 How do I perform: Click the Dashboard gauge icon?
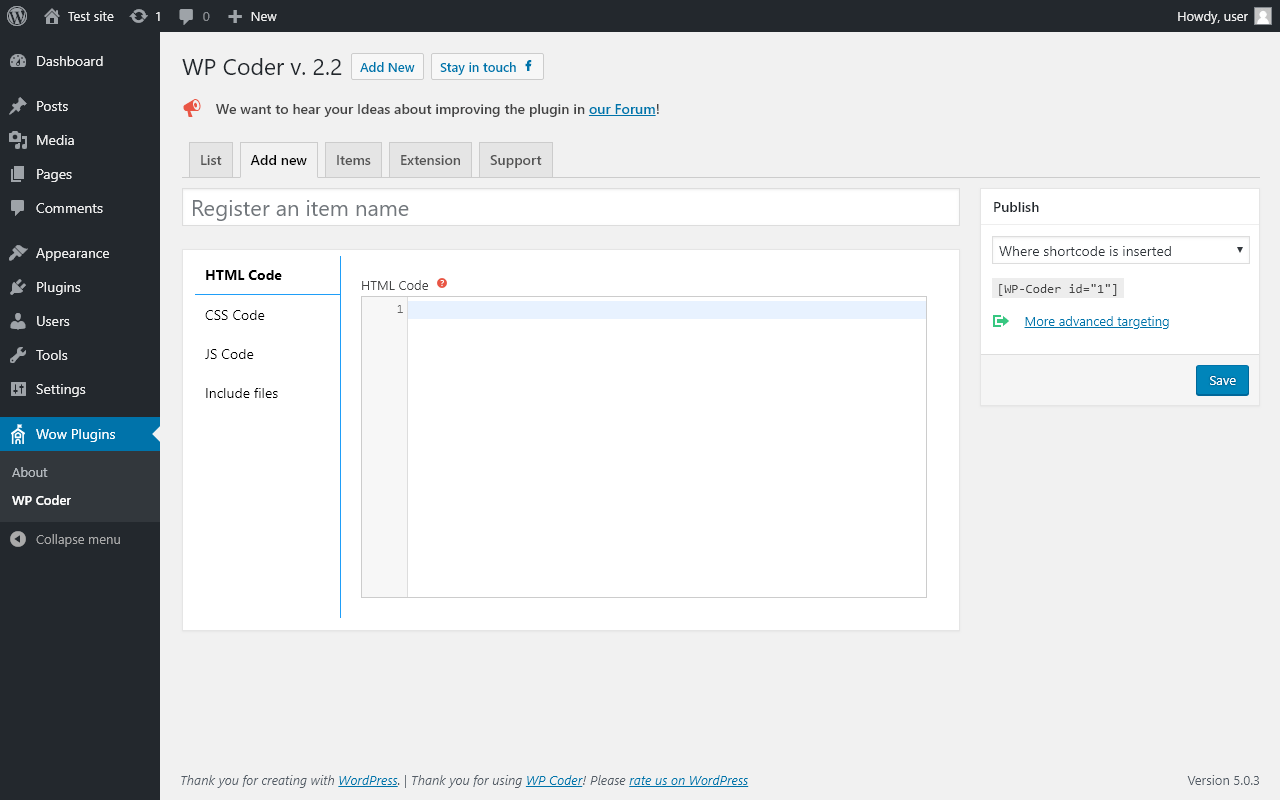point(18,61)
